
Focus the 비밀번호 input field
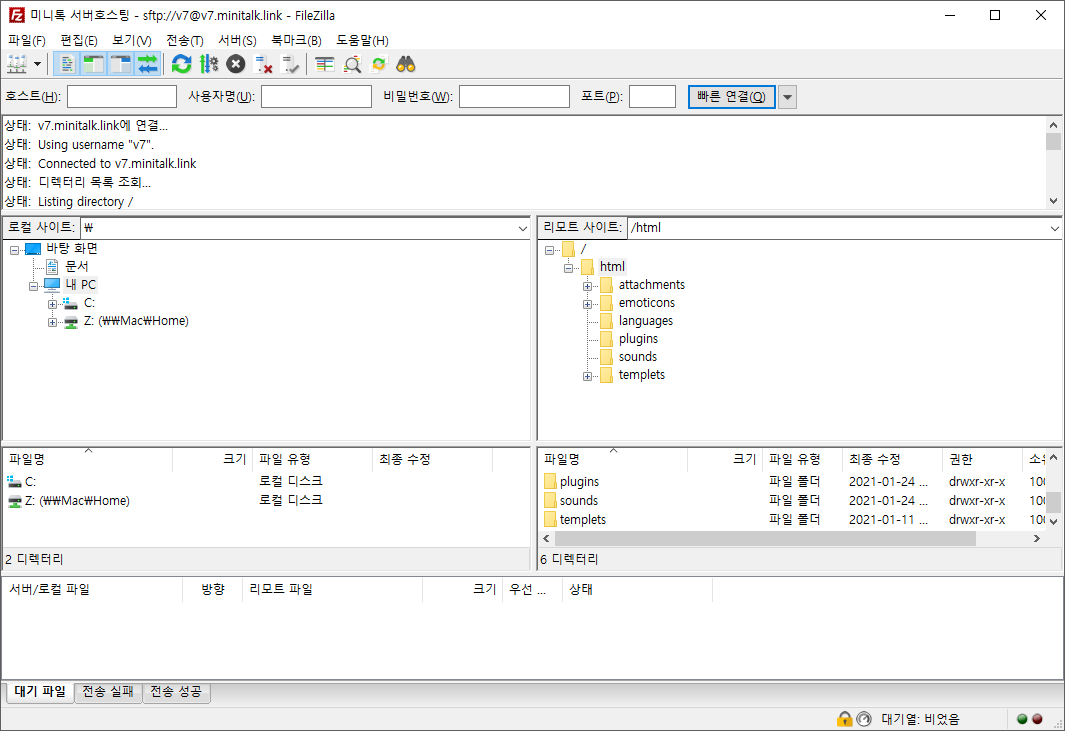514,96
